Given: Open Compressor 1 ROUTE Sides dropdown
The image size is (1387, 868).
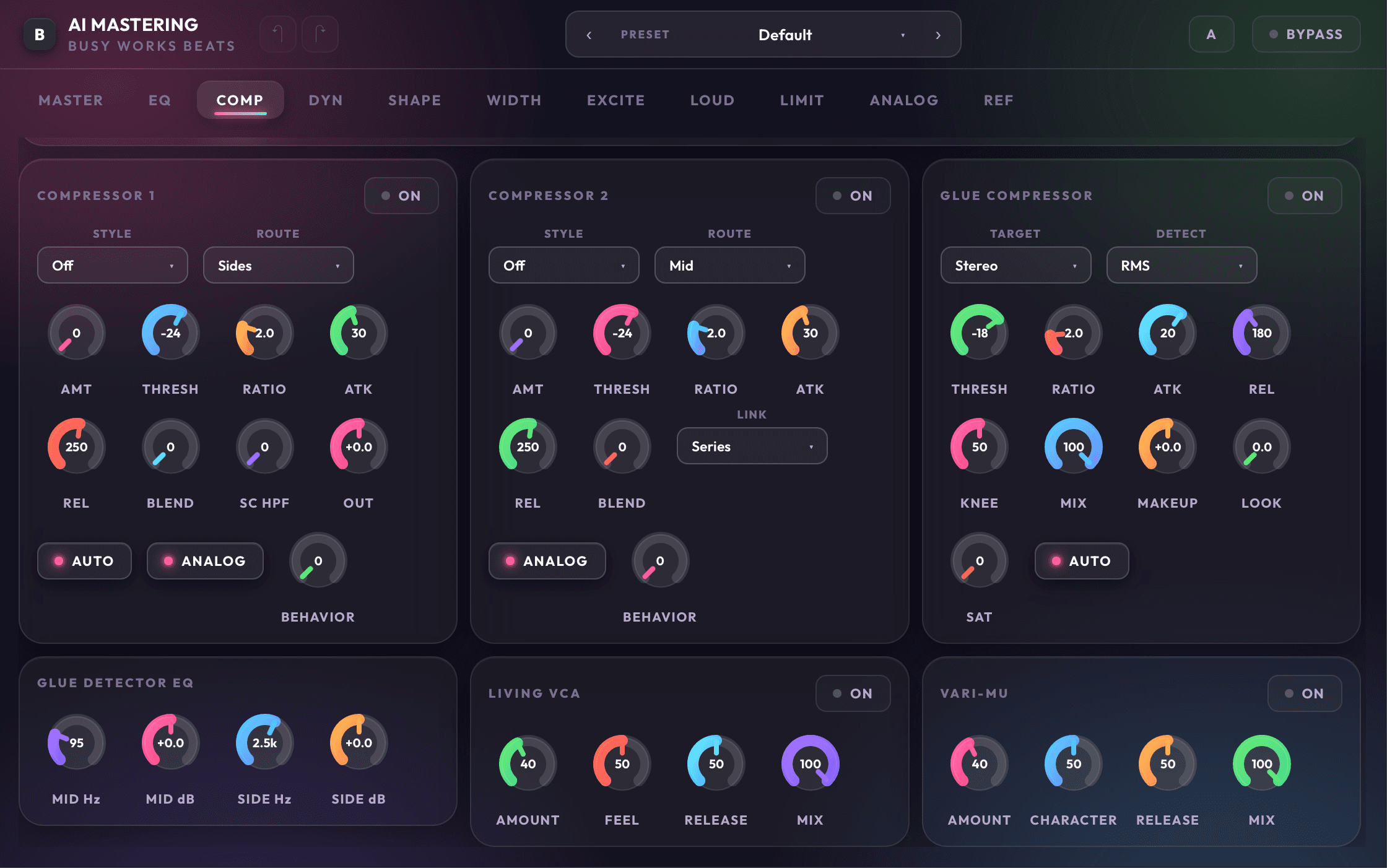Looking at the screenshot, I should click(279, 265).
